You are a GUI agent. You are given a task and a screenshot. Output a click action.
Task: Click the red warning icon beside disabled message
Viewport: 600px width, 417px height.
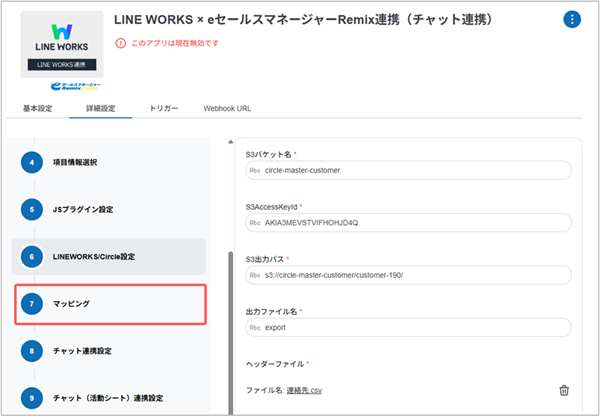[x=121, y=43]
